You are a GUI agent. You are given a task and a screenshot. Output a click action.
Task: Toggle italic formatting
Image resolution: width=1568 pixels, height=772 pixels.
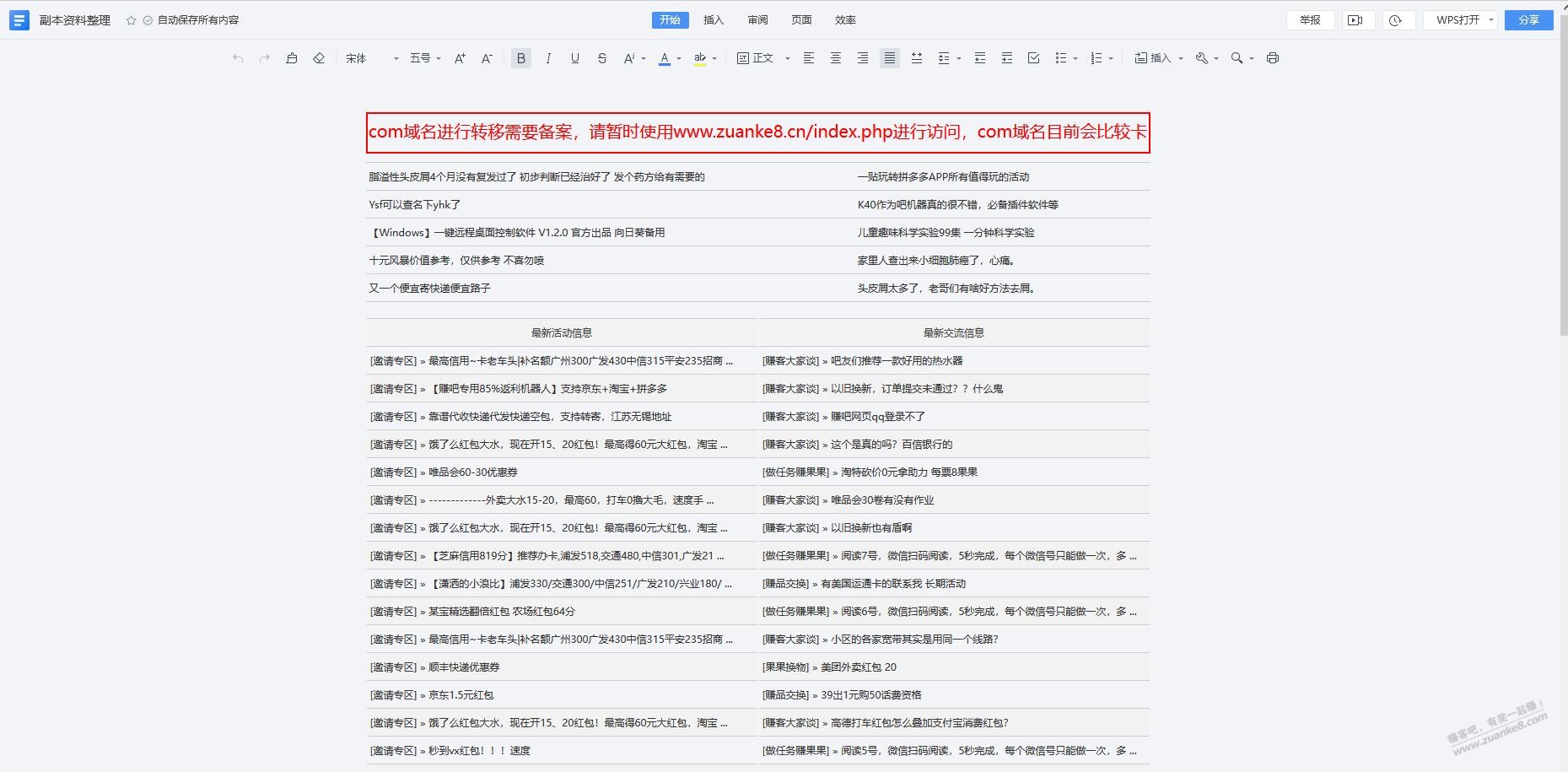click(548, 58)
